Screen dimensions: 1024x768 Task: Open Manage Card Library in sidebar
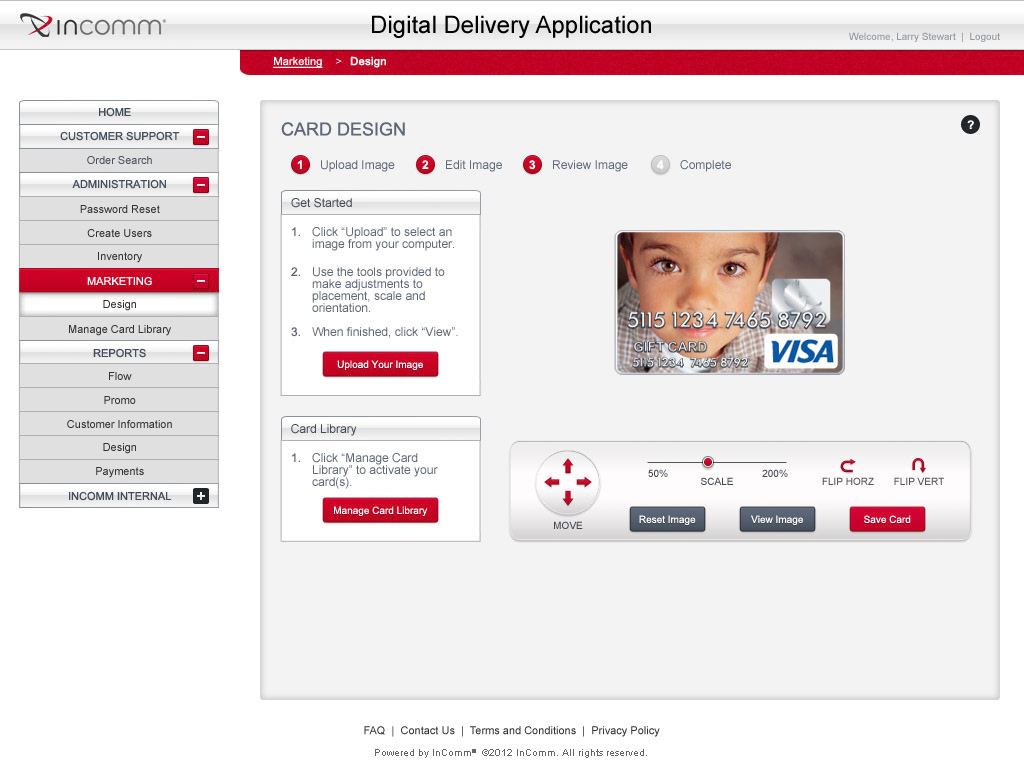tap(119, 329)
